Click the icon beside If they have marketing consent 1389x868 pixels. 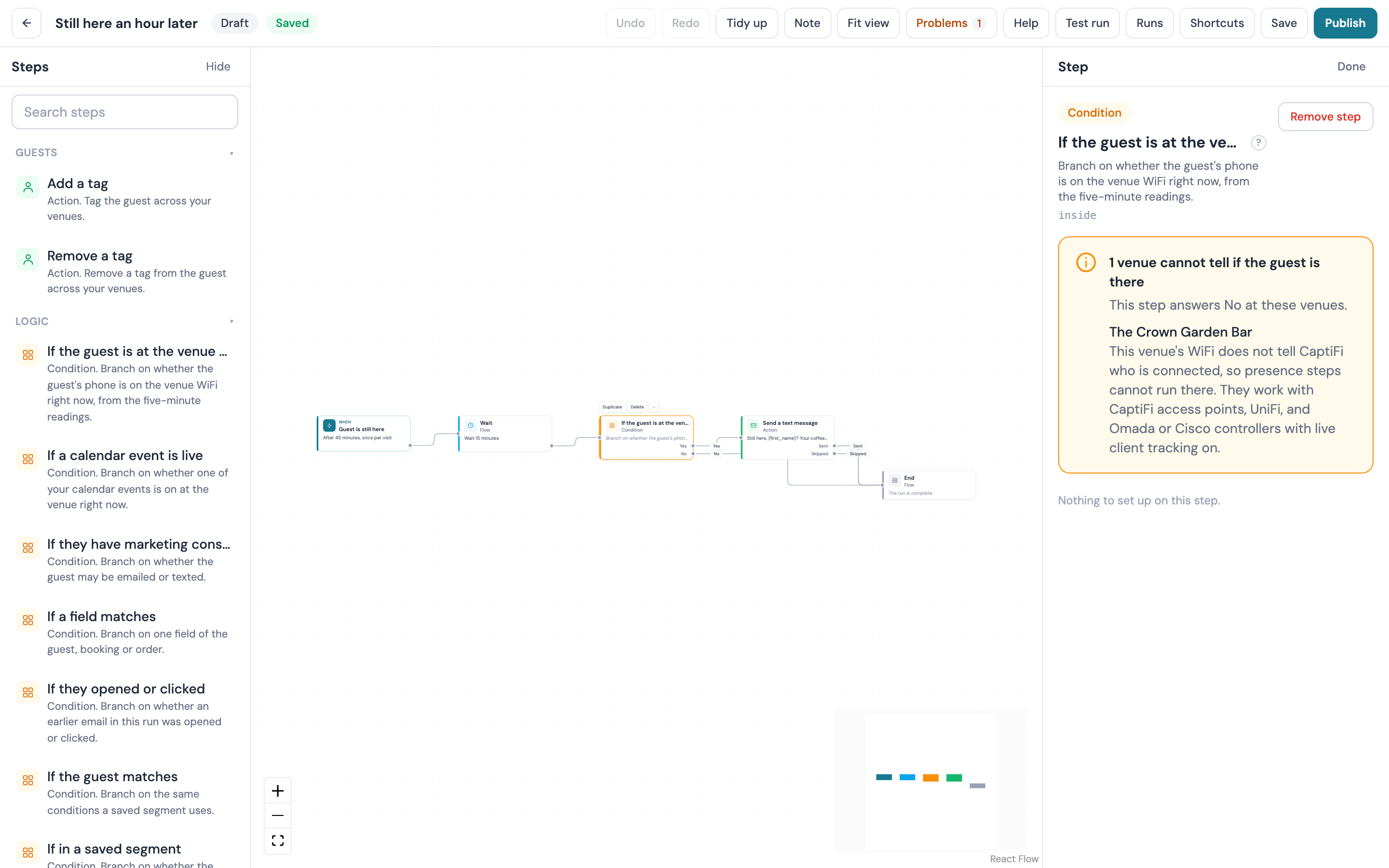27,548
